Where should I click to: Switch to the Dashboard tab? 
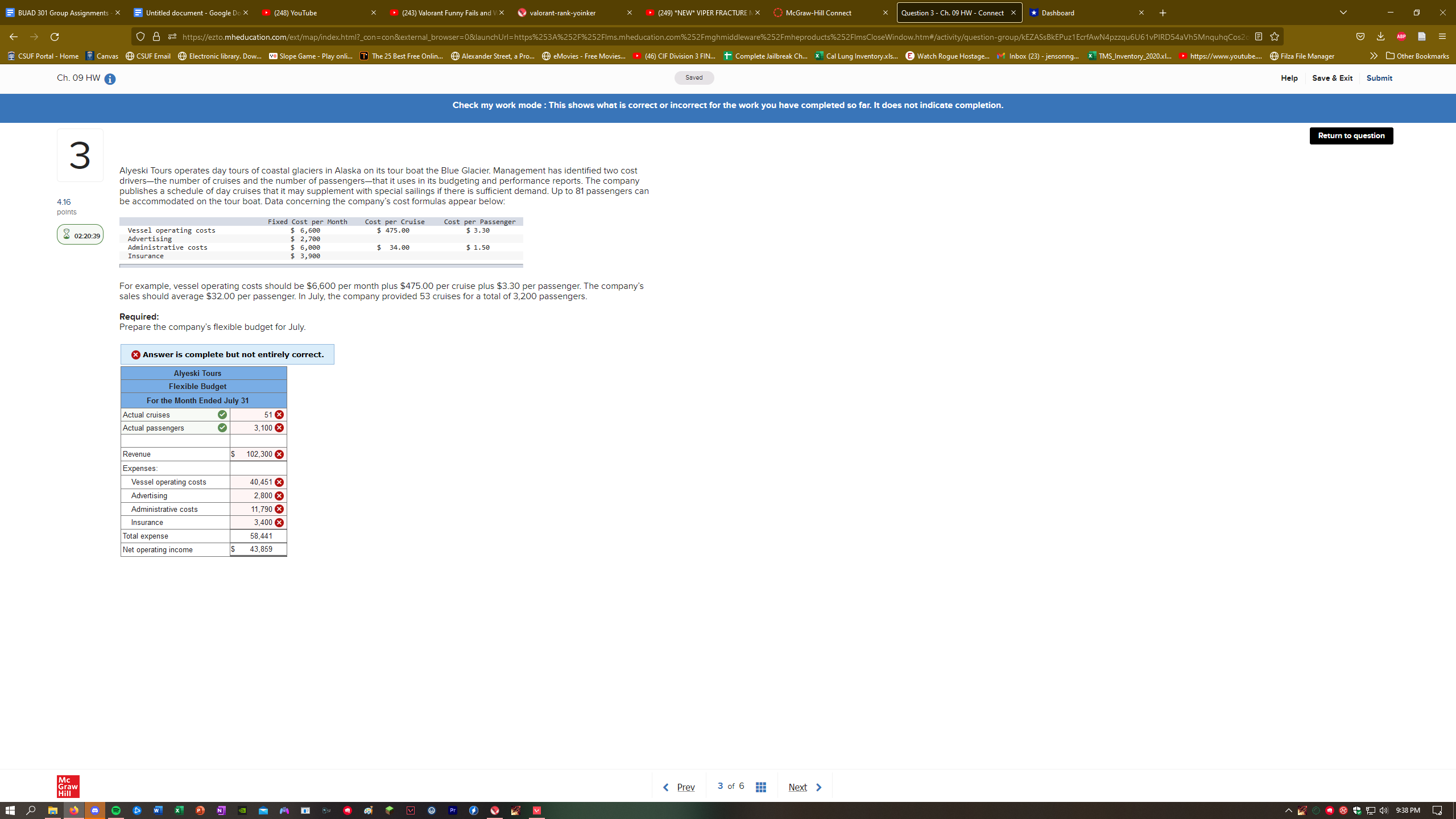click(1057, 13)
